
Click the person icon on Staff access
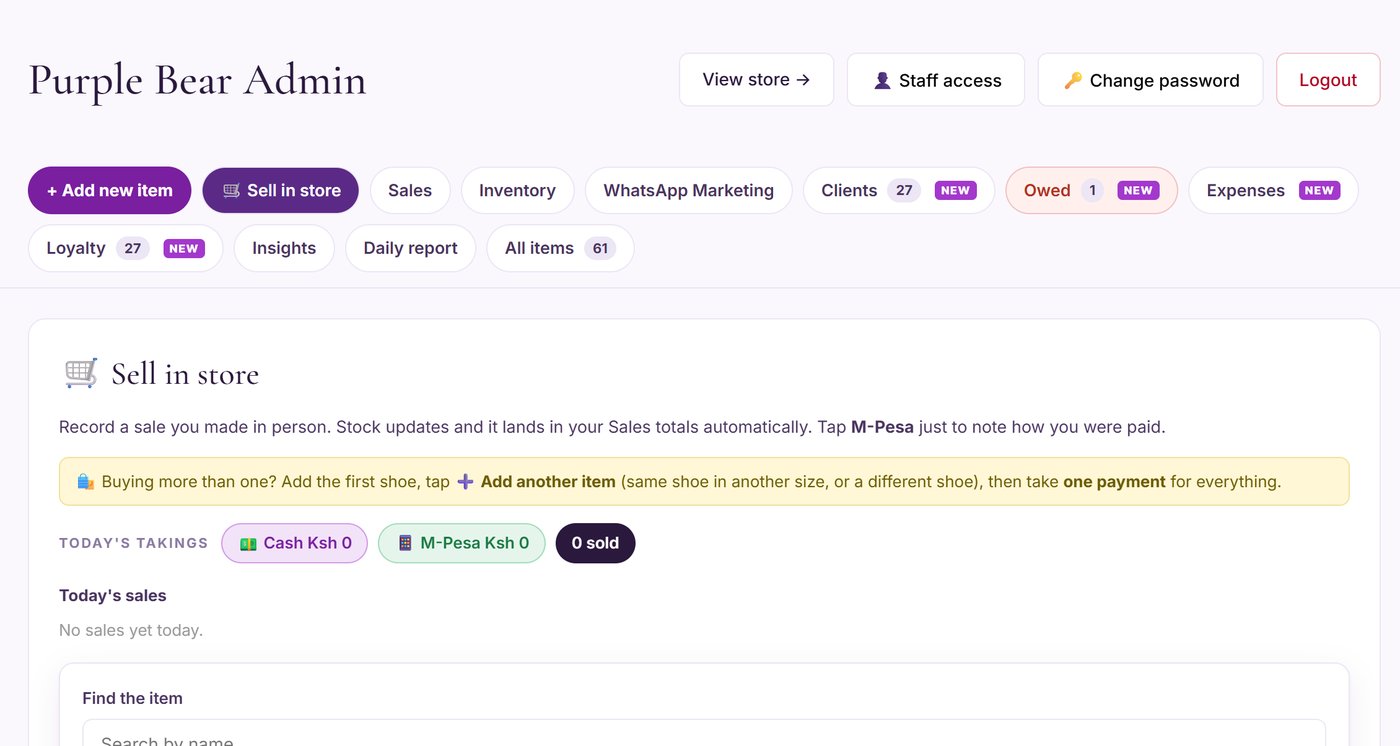click(882, 81)
